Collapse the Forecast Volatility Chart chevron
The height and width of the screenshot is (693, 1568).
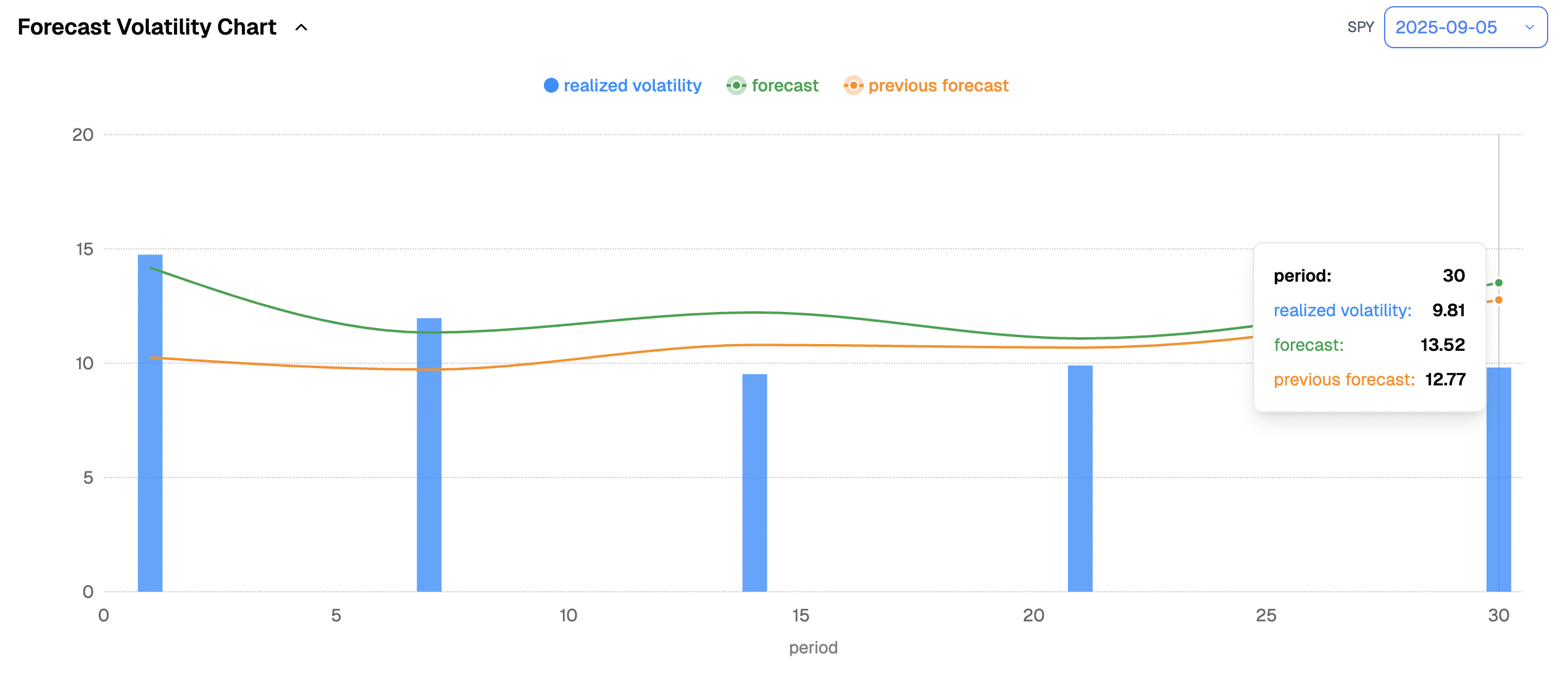click(301, 28)
